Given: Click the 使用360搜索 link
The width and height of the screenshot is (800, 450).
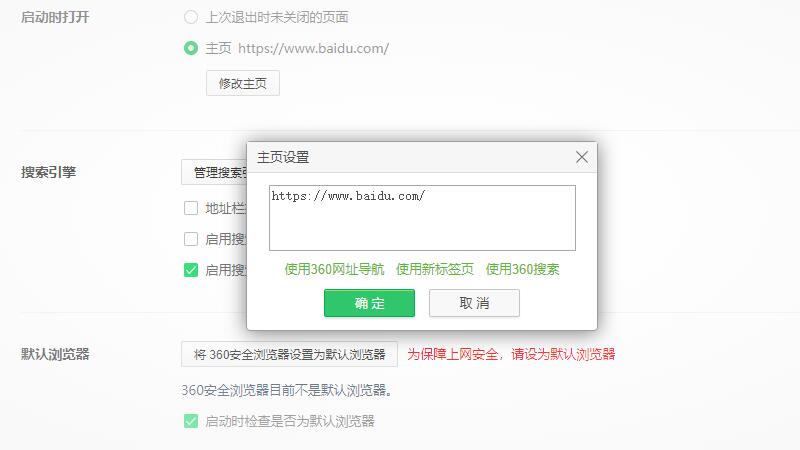Looking at the screenshot, I should click(x=522, y=269).
